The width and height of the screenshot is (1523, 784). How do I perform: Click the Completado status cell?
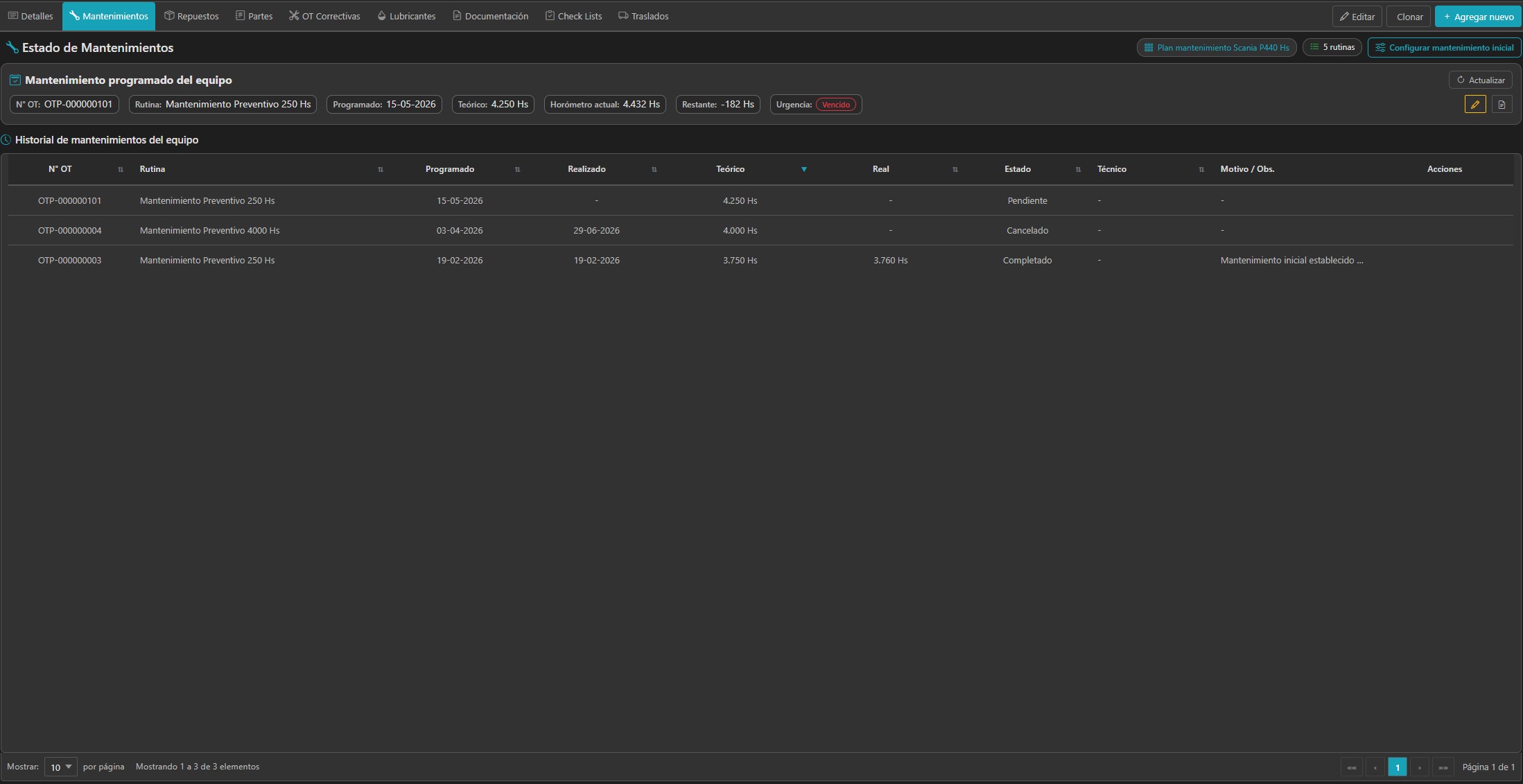pyautogui.click(x=1027, y=260)
